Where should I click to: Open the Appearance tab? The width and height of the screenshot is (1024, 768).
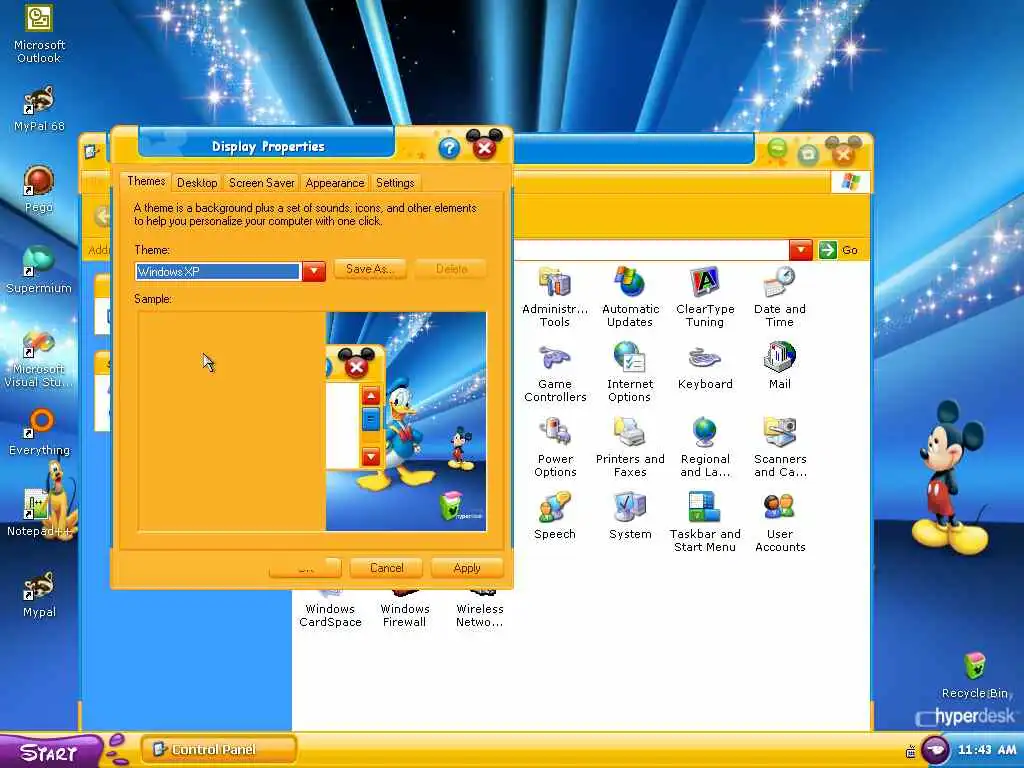334,183
